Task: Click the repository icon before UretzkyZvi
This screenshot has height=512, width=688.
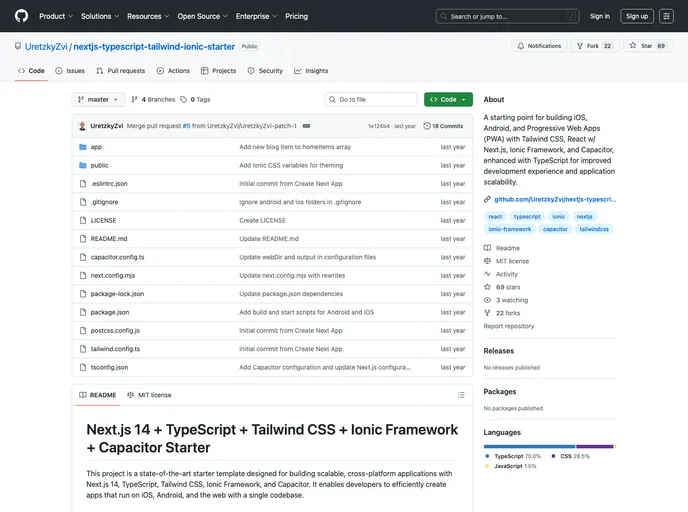Action: [x=18, y=46]
